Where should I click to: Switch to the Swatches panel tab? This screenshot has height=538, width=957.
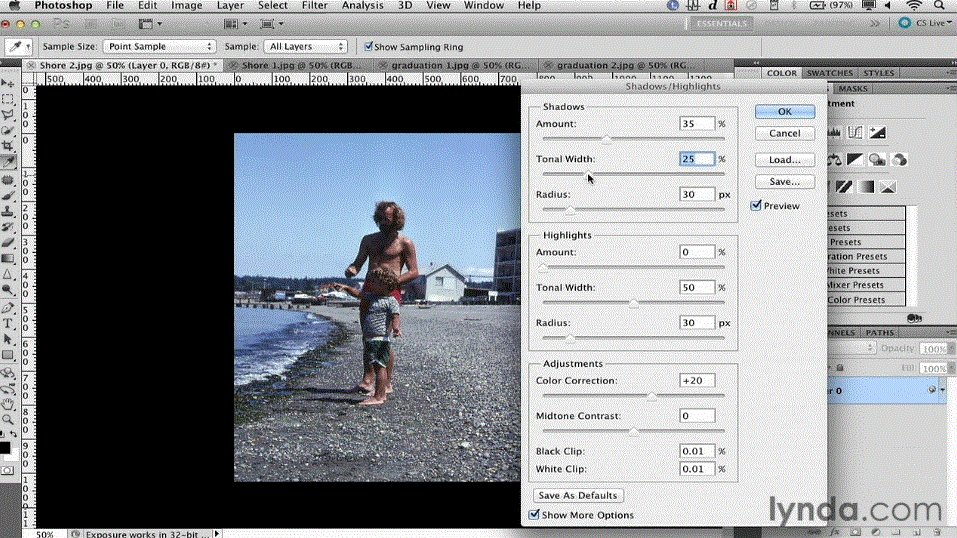829,73
